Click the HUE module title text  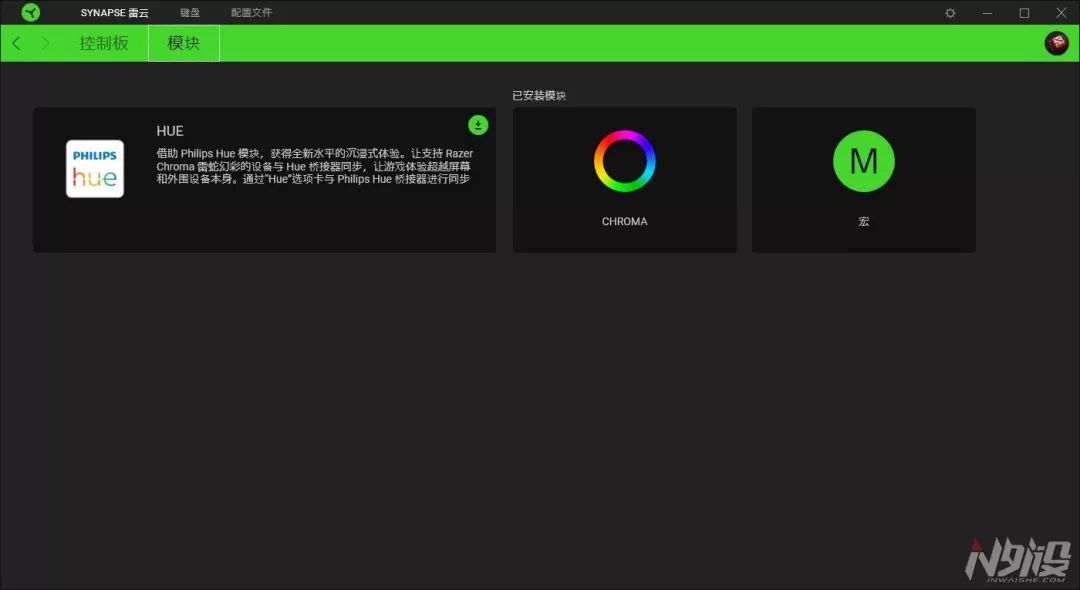pyautogui.click(x=170, y=130)
